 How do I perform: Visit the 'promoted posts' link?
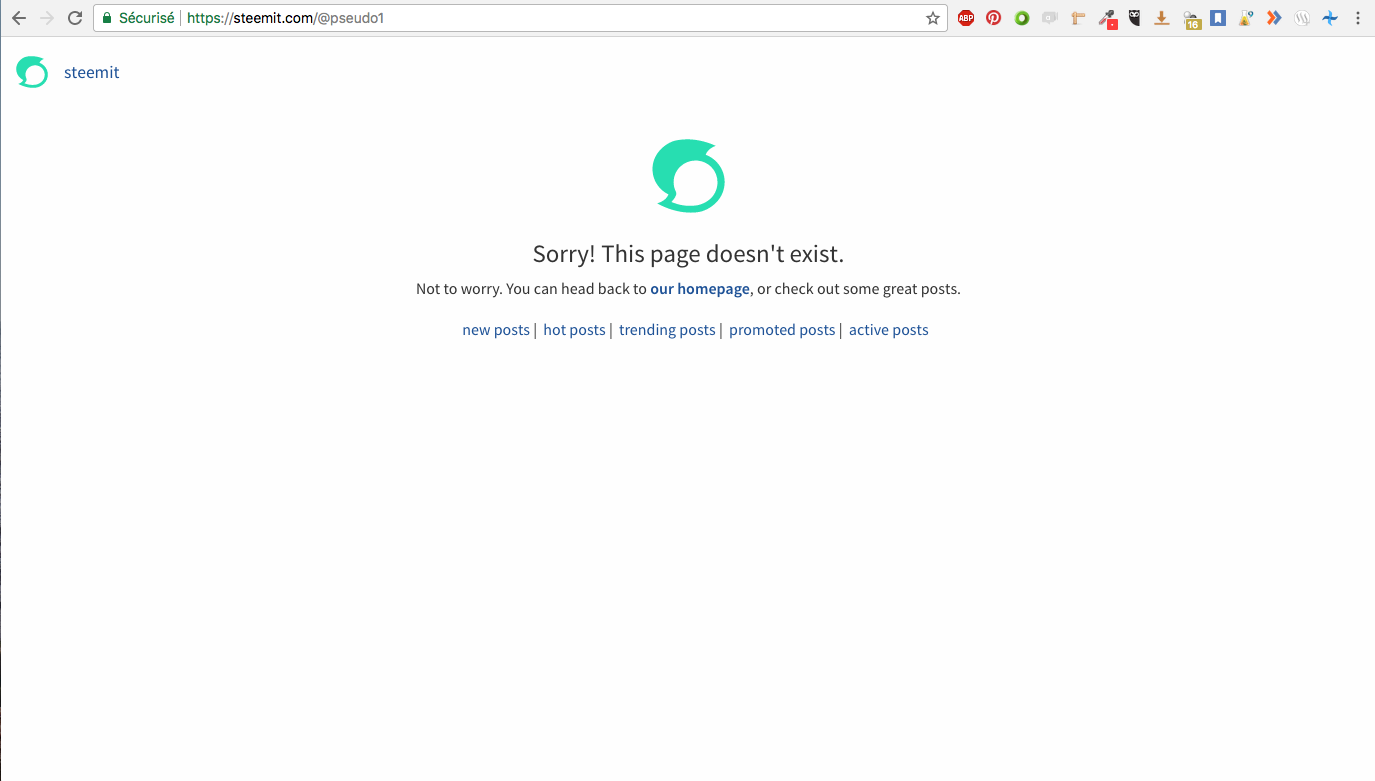pyautogui.click(x=782, y=330)
